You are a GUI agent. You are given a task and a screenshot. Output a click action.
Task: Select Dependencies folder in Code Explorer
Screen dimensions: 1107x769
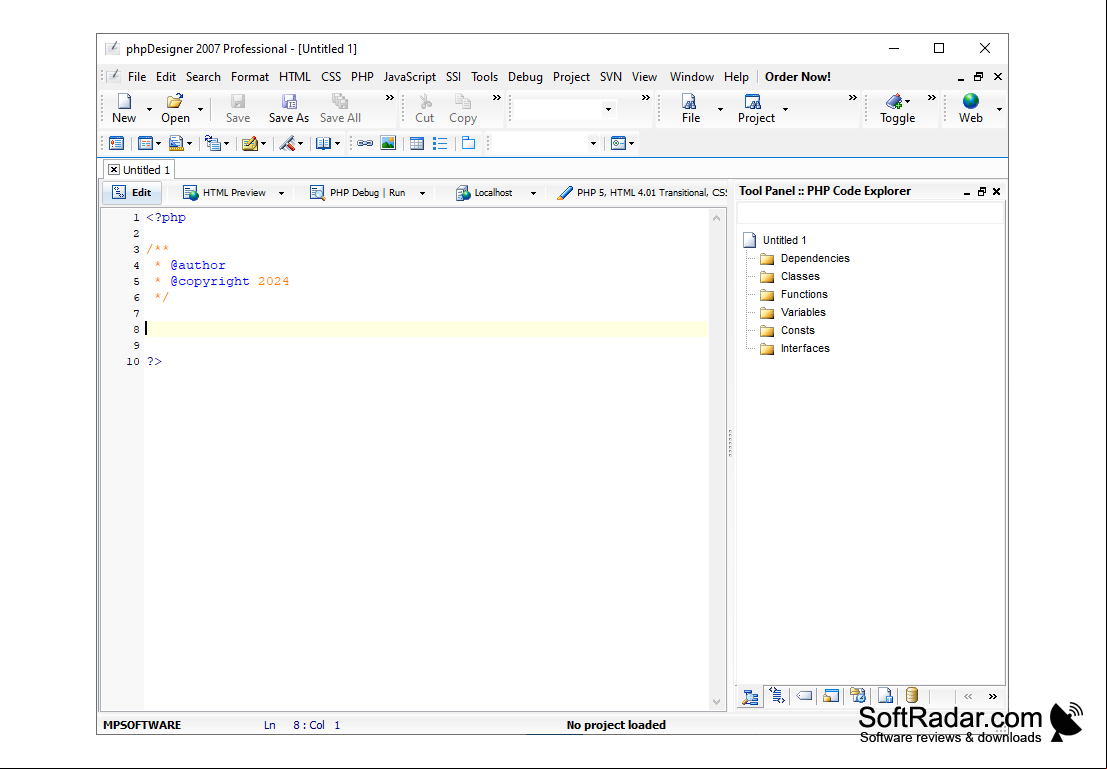pyautogui.click(x=815, y=258)
